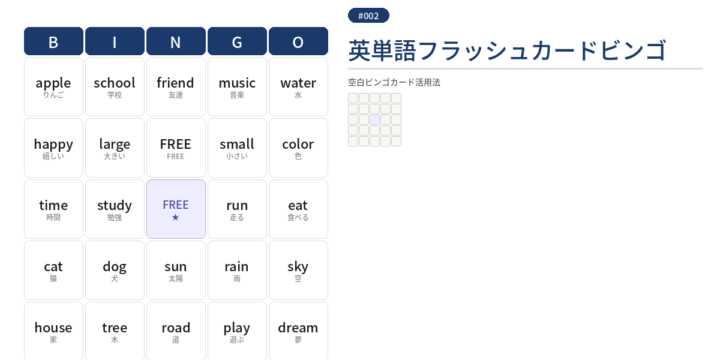Viewport: 720px width, 360px height.
Task: Click the #002 badge
Action: click(369, 16)
